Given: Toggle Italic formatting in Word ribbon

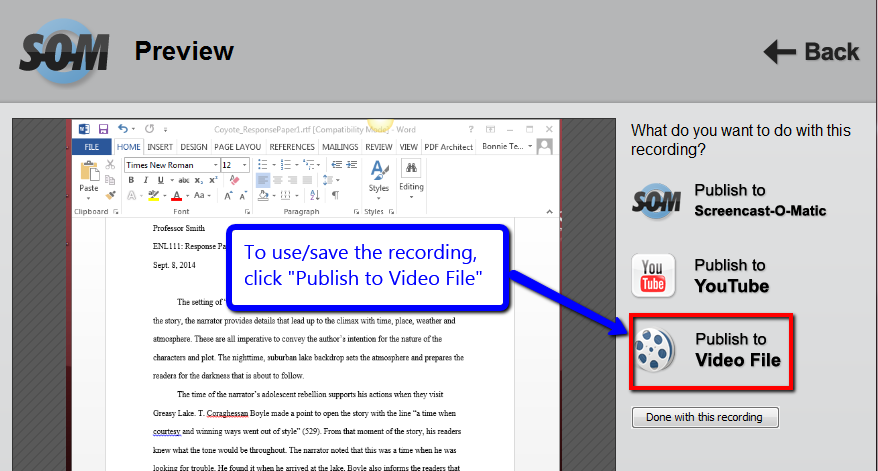Looking at the screenshot, I should 146,180.
